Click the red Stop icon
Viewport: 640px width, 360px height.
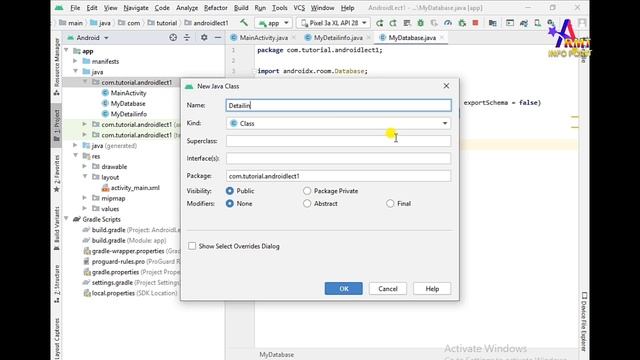point(475,23)
